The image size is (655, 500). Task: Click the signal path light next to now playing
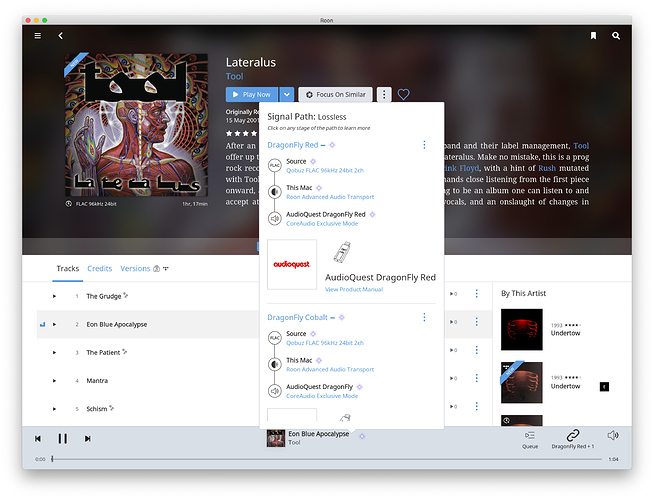point(362,436)
